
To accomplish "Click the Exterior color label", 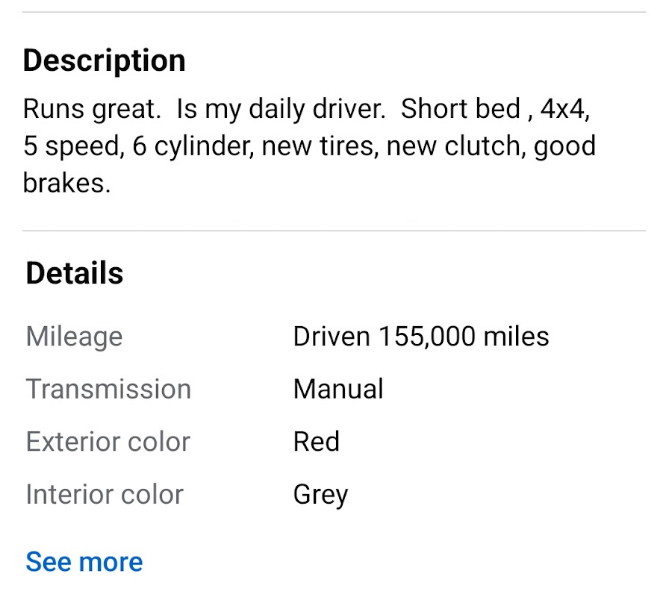I will 108,442.
